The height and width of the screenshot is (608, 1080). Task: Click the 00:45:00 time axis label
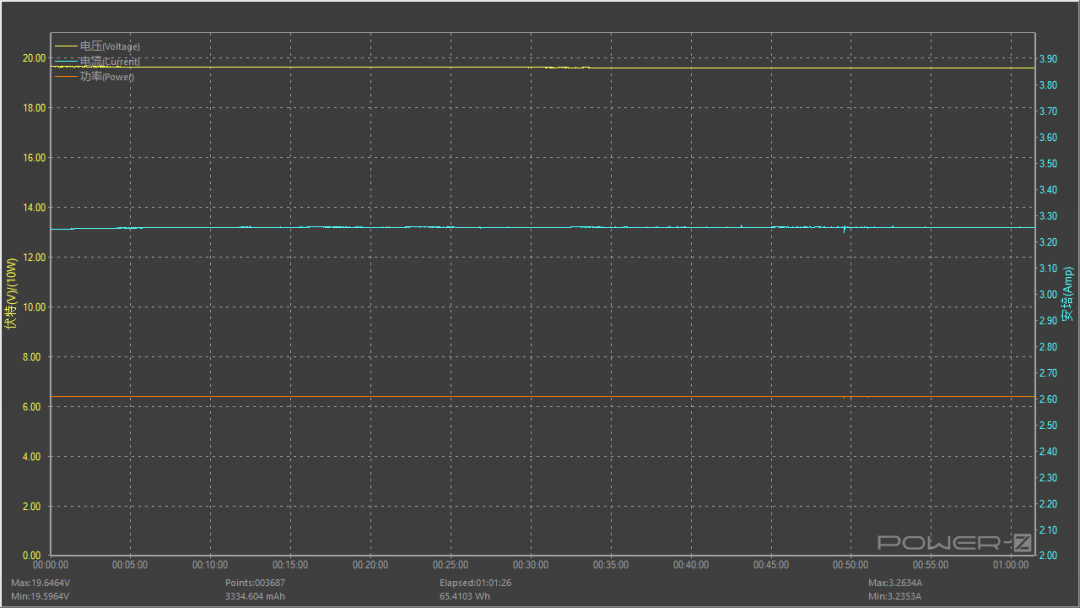click(771, 565)
